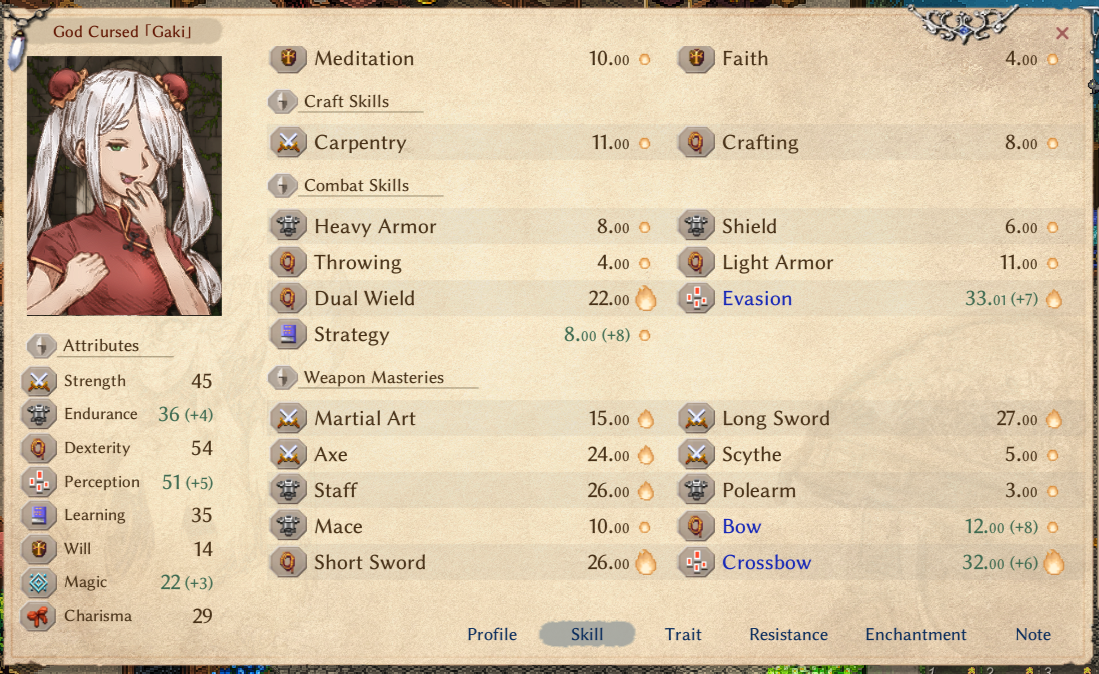
Task: Collapse the Combat Skills section header
Action: tap(356, 186)
